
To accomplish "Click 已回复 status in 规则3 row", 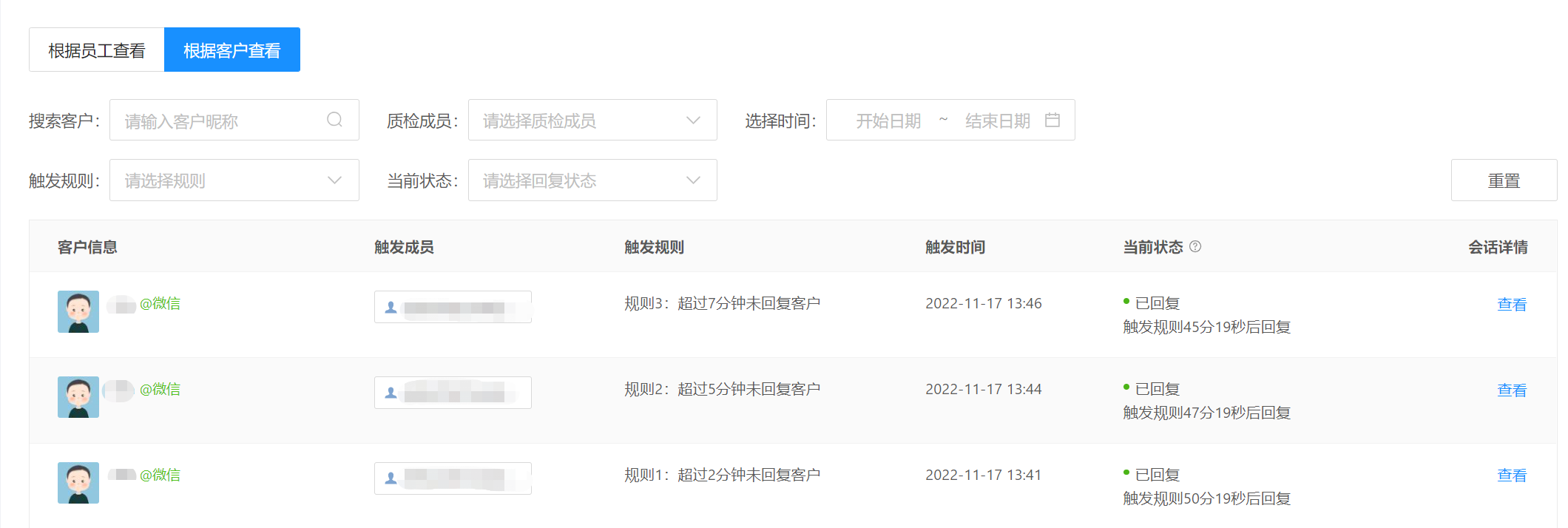I will coord(1158,303).
